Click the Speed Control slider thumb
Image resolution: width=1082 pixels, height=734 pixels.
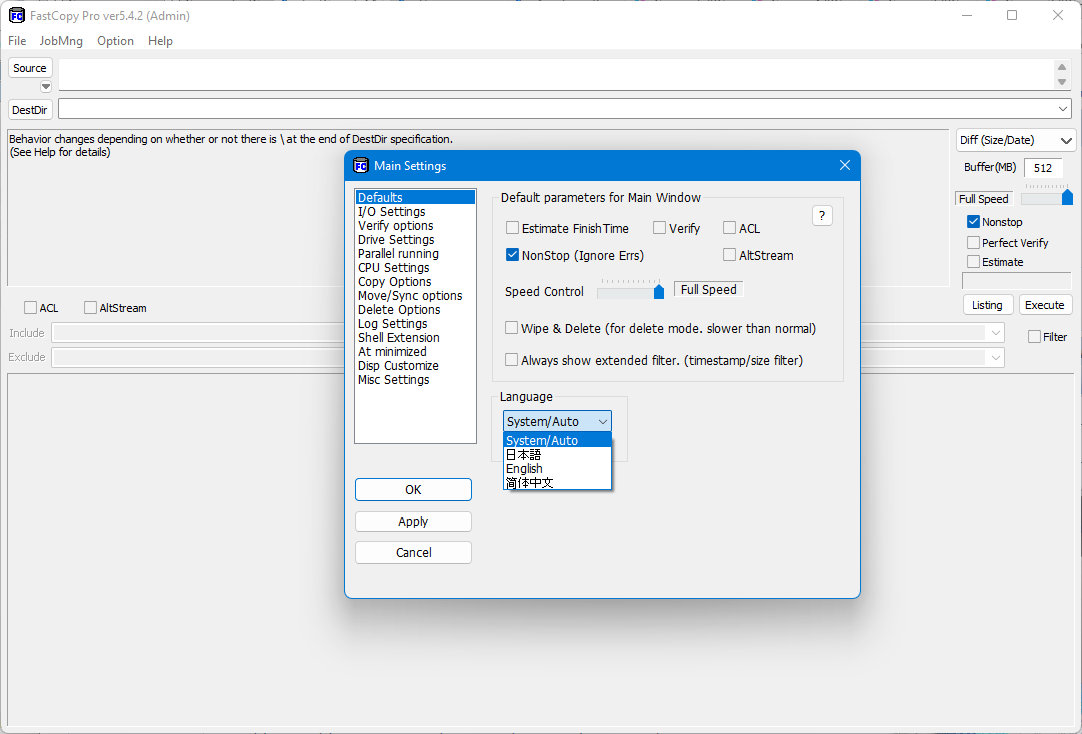(658, 291)
